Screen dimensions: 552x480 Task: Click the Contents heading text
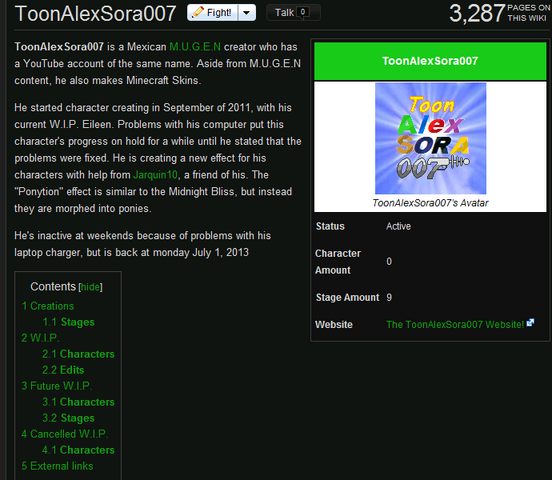click(x=53, y=286)
